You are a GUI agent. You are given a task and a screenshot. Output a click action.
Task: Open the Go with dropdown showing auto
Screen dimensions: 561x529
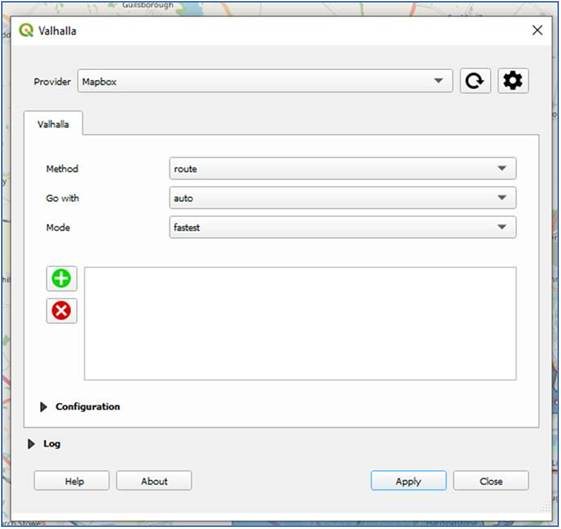pyautogui.click(x=342, y=198)
